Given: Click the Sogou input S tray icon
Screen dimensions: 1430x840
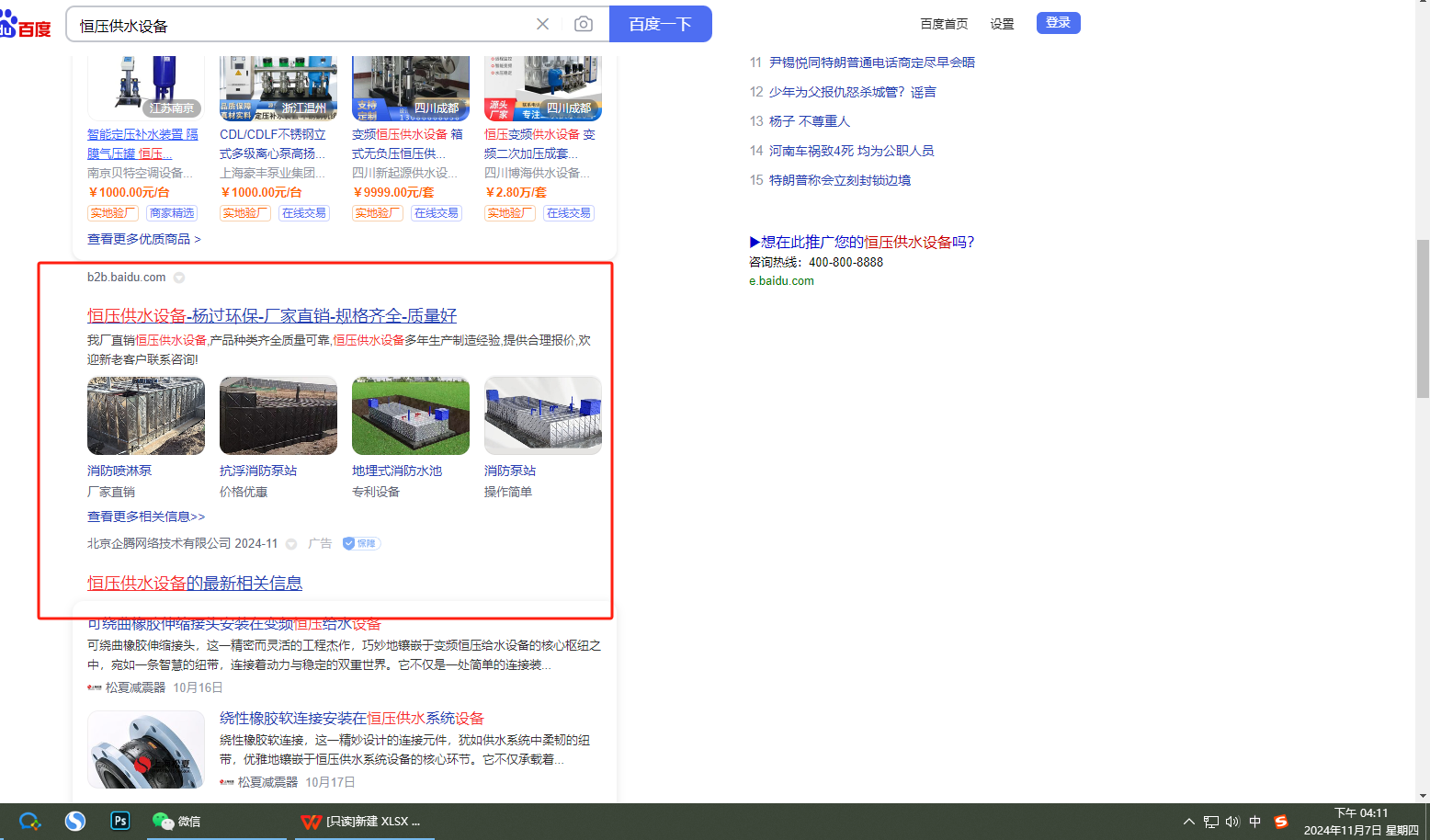Looking at the screenshot, I should tap(1281, 822).
